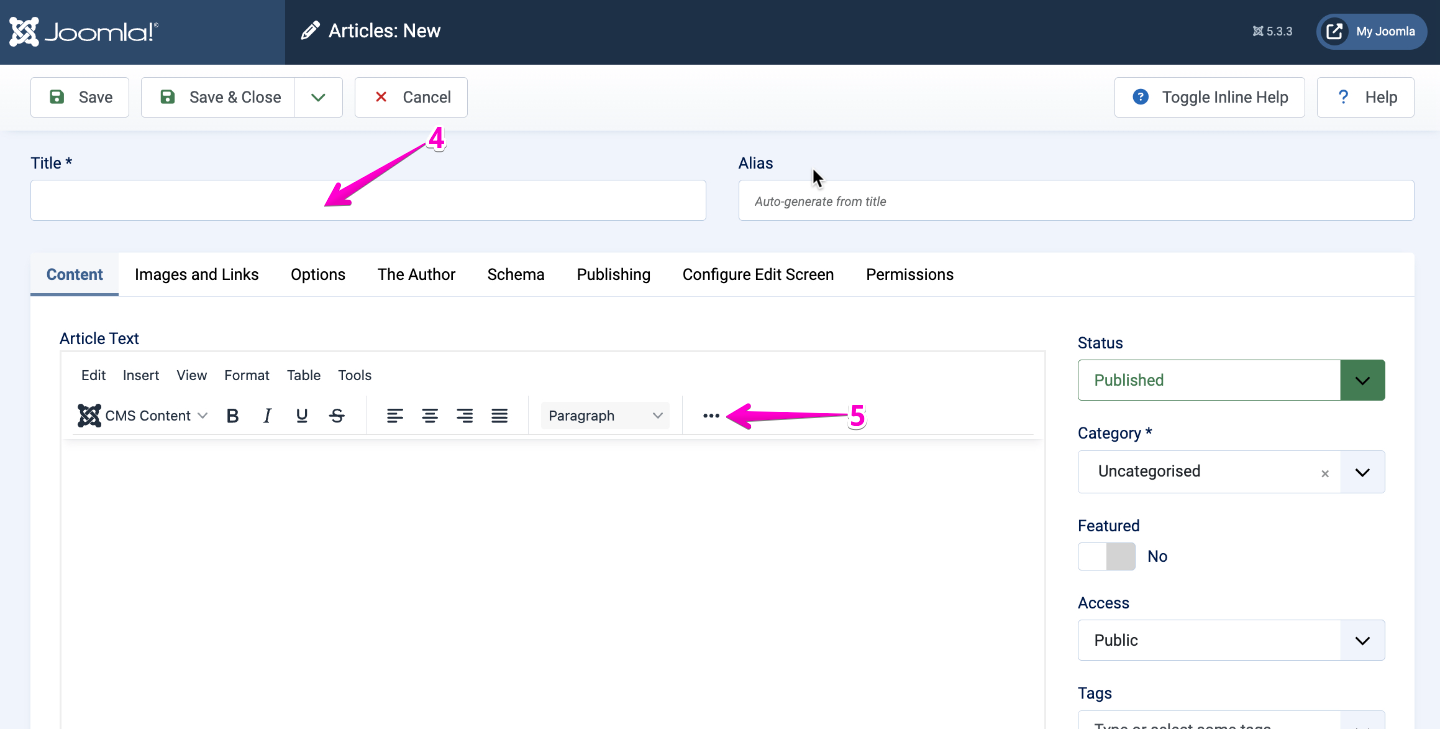Justify the article text

point(500,416)
